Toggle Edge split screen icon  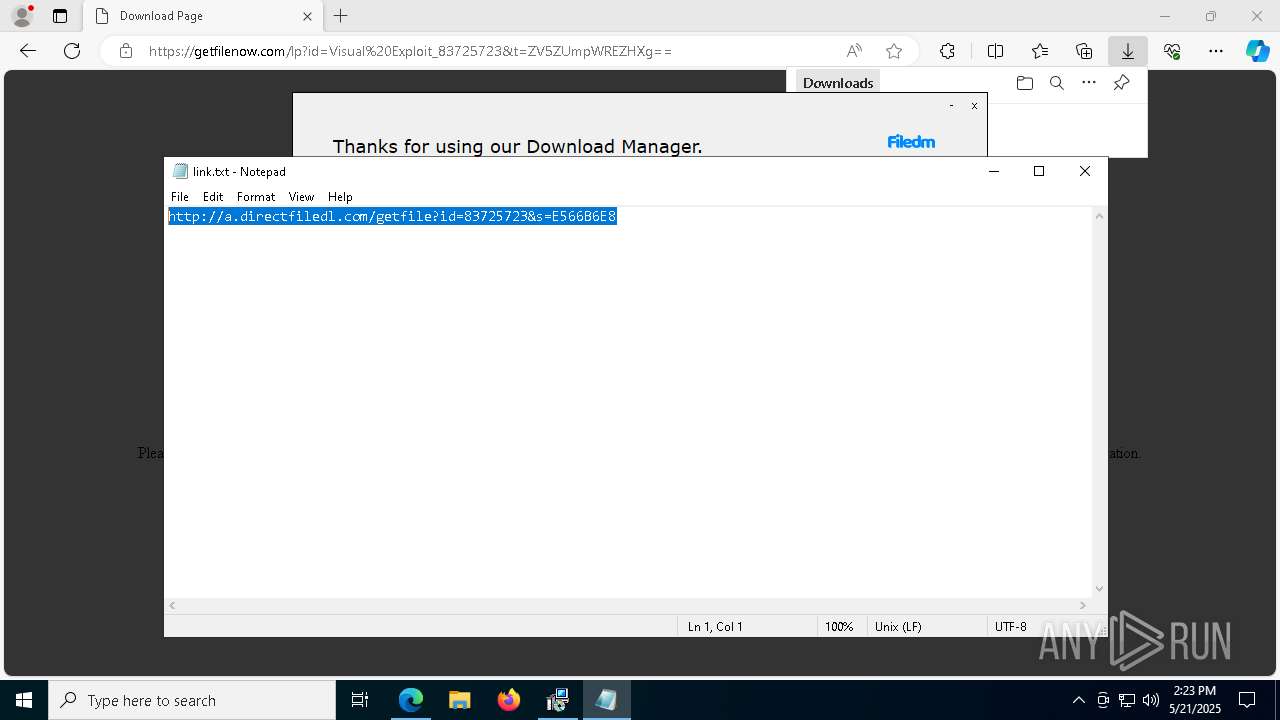(995, 51)
